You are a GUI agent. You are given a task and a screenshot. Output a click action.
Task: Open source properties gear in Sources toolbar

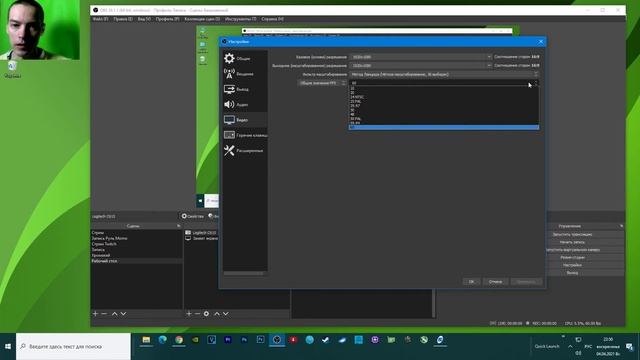pos(207,313)
